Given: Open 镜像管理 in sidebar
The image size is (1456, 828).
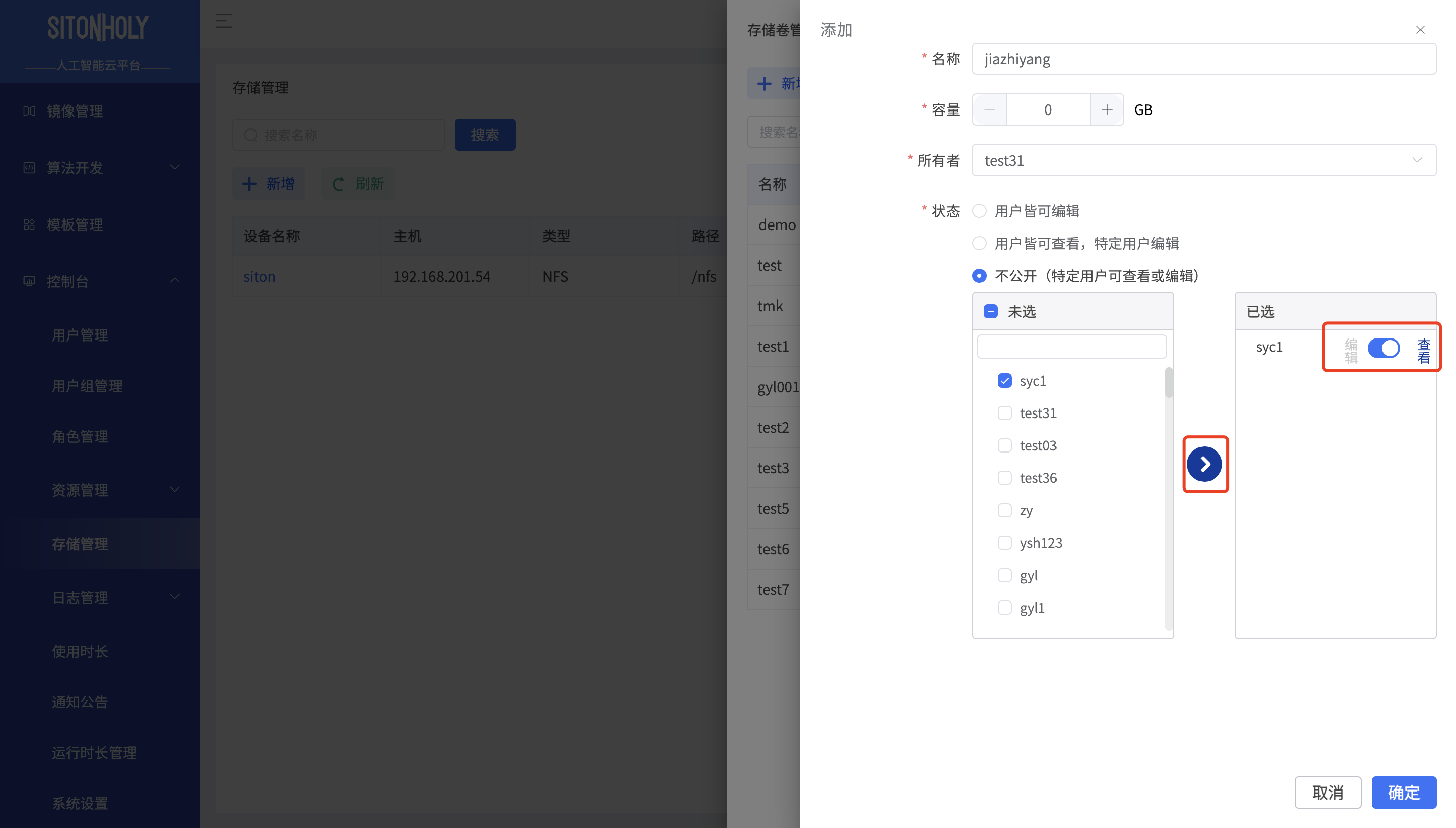Looking at the screenshot, I should coord(75,111).
